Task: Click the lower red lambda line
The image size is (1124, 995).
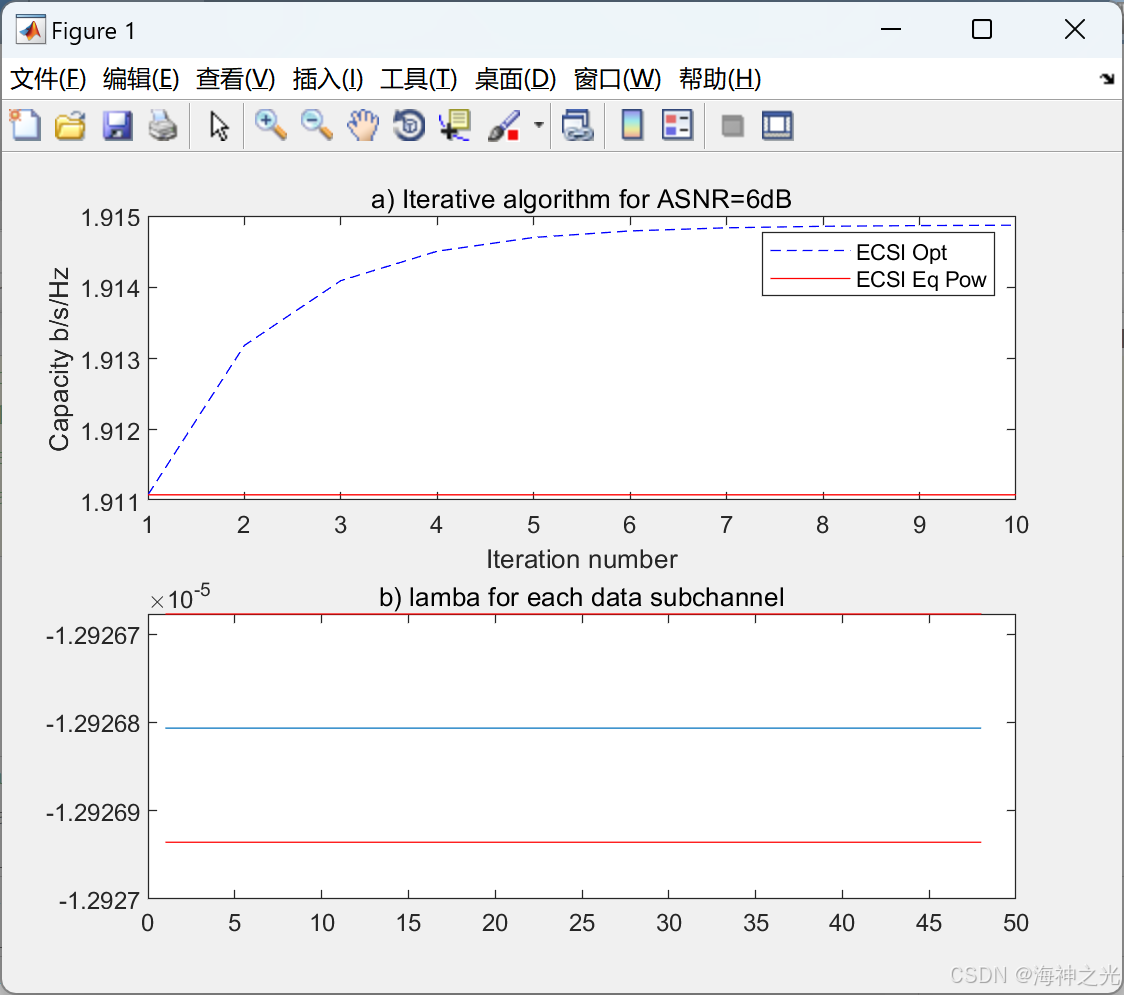Action: pyautogui.click(x=573, y=842)
